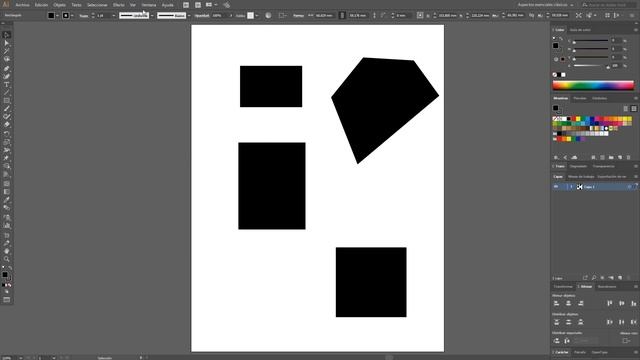
Task: Select the Blend tool
Action: click(x=7, y=208)
